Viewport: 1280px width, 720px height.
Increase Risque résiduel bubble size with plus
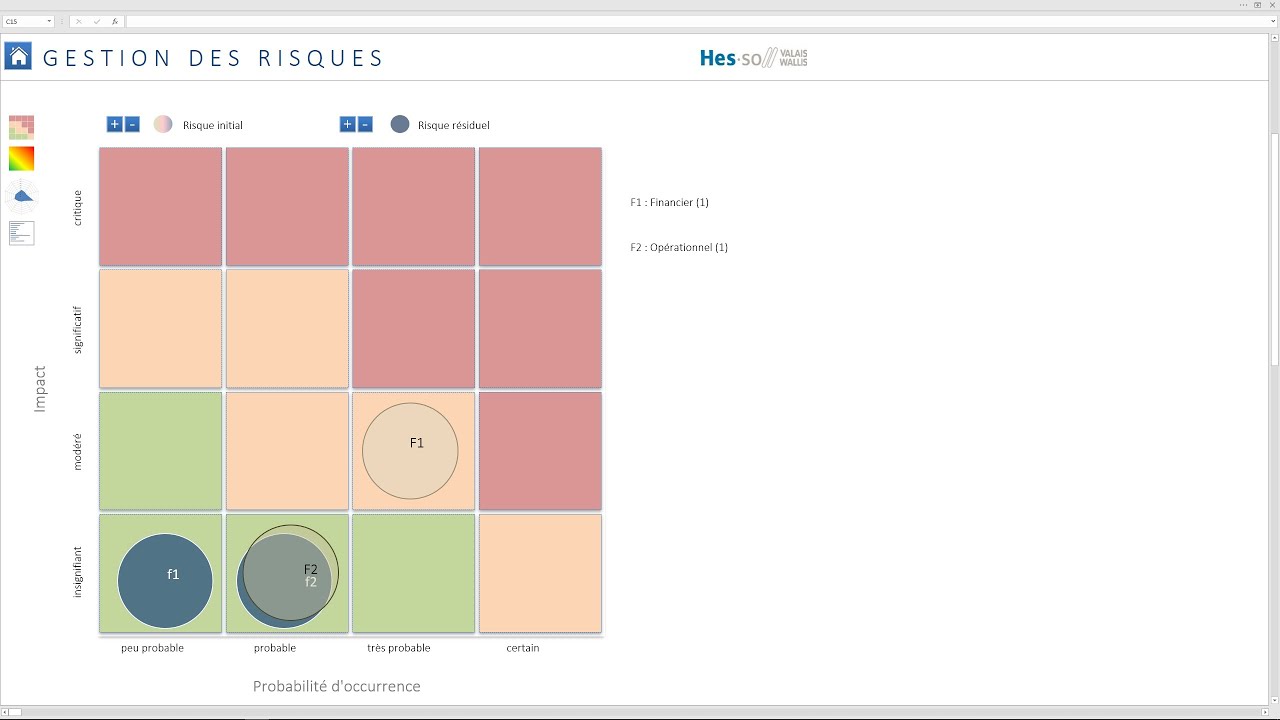347,124
